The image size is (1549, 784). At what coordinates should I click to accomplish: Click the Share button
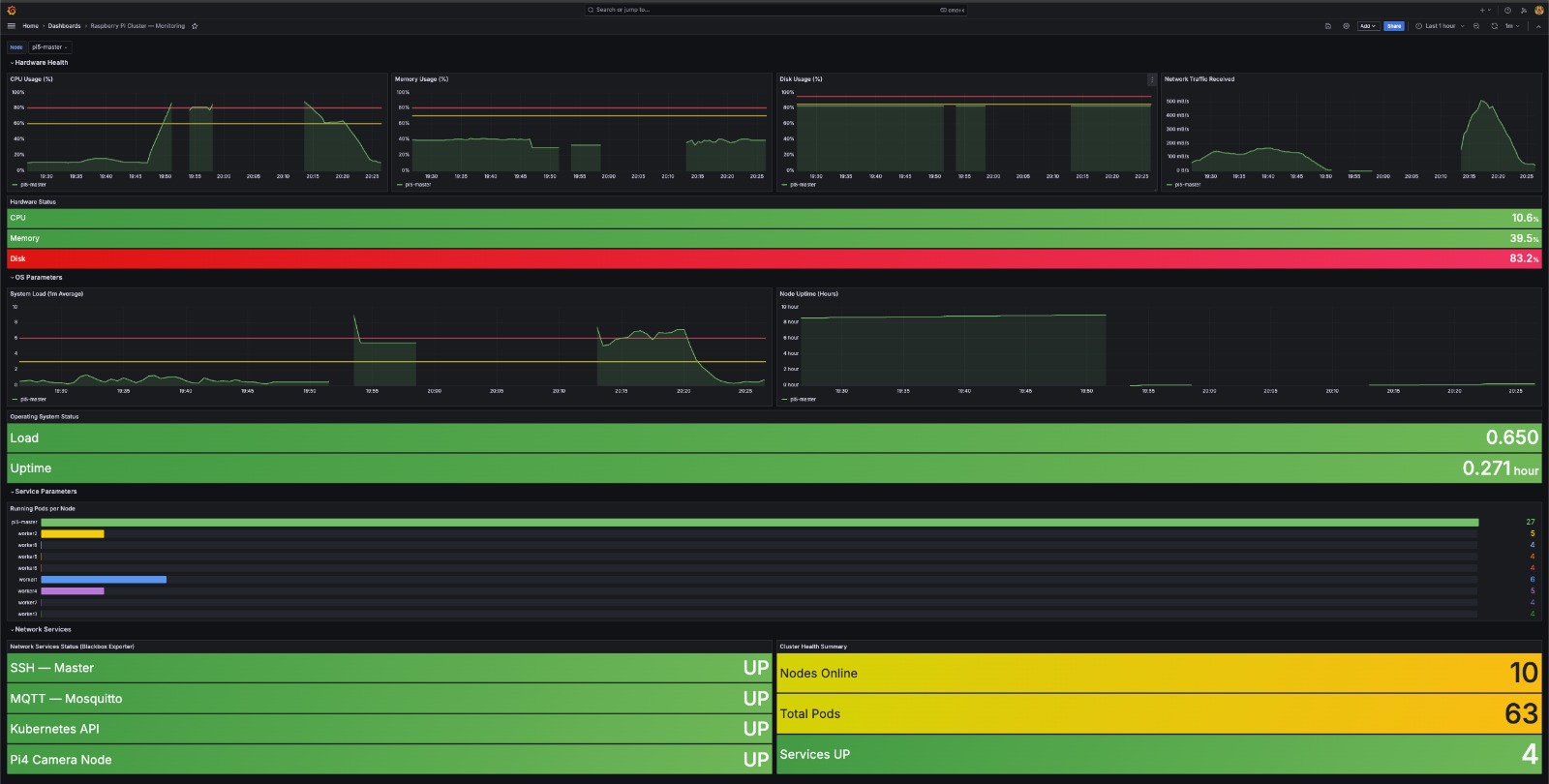[x=1394, y=26]
